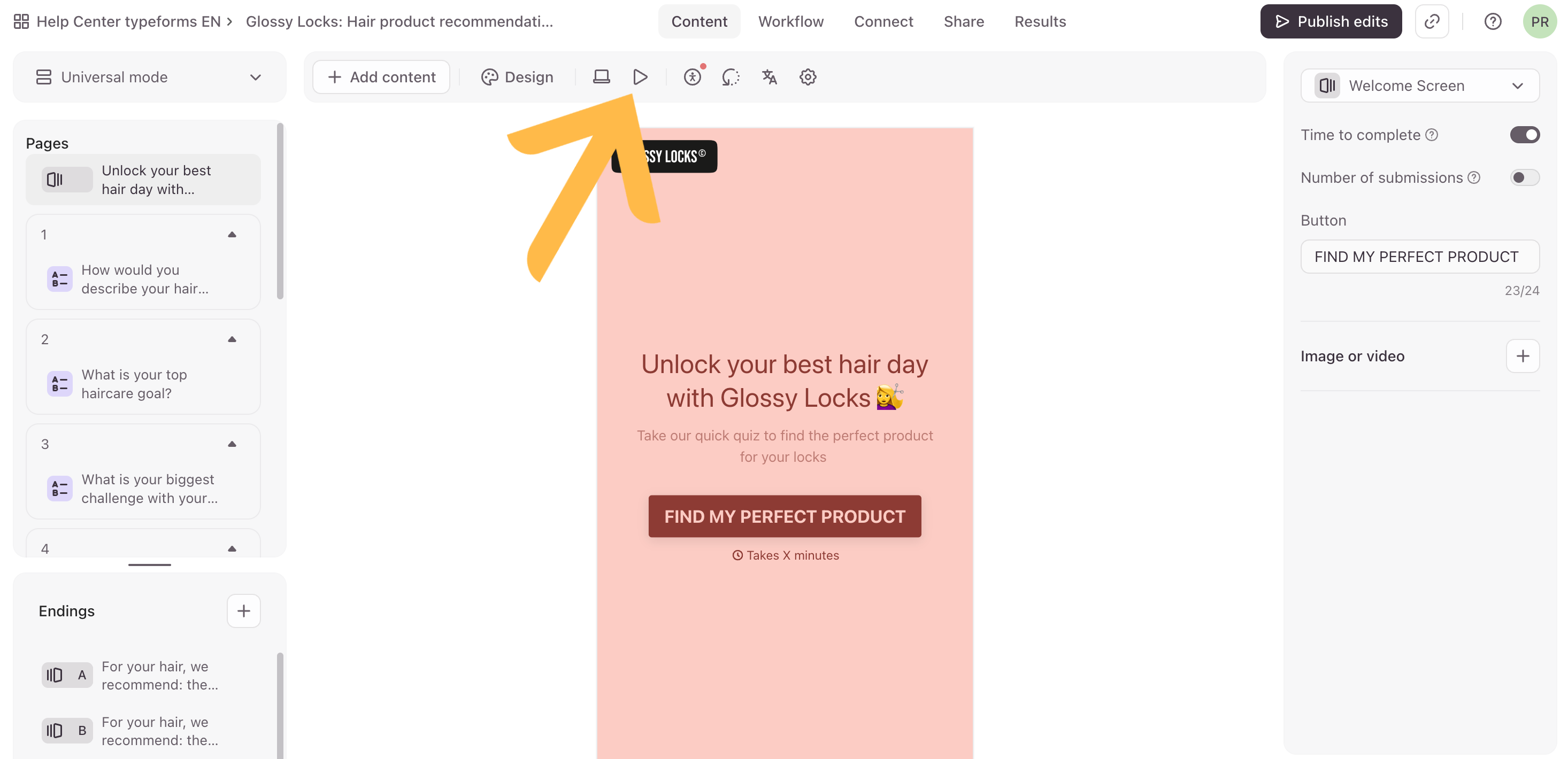
Task: Edit the Button text field
Action: (1419, 257)
